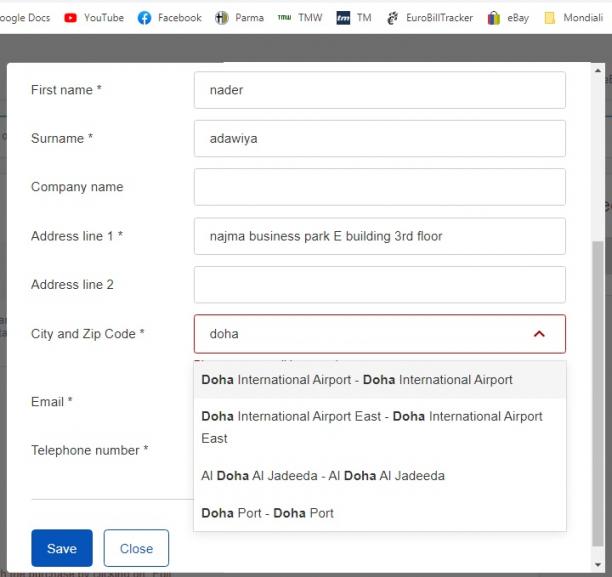Open the Parma bookmark icon
612x577 pixels.
[222, 18]
